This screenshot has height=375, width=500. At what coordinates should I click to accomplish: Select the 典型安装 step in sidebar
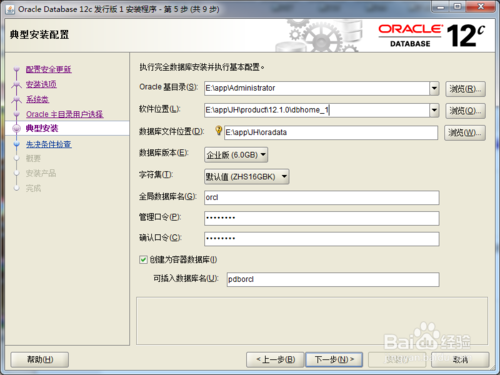[42, 128]
